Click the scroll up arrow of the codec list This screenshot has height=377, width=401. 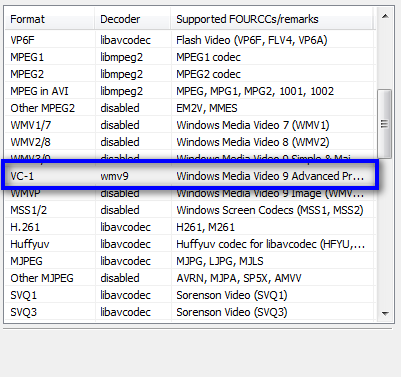[x=385, y=16]
